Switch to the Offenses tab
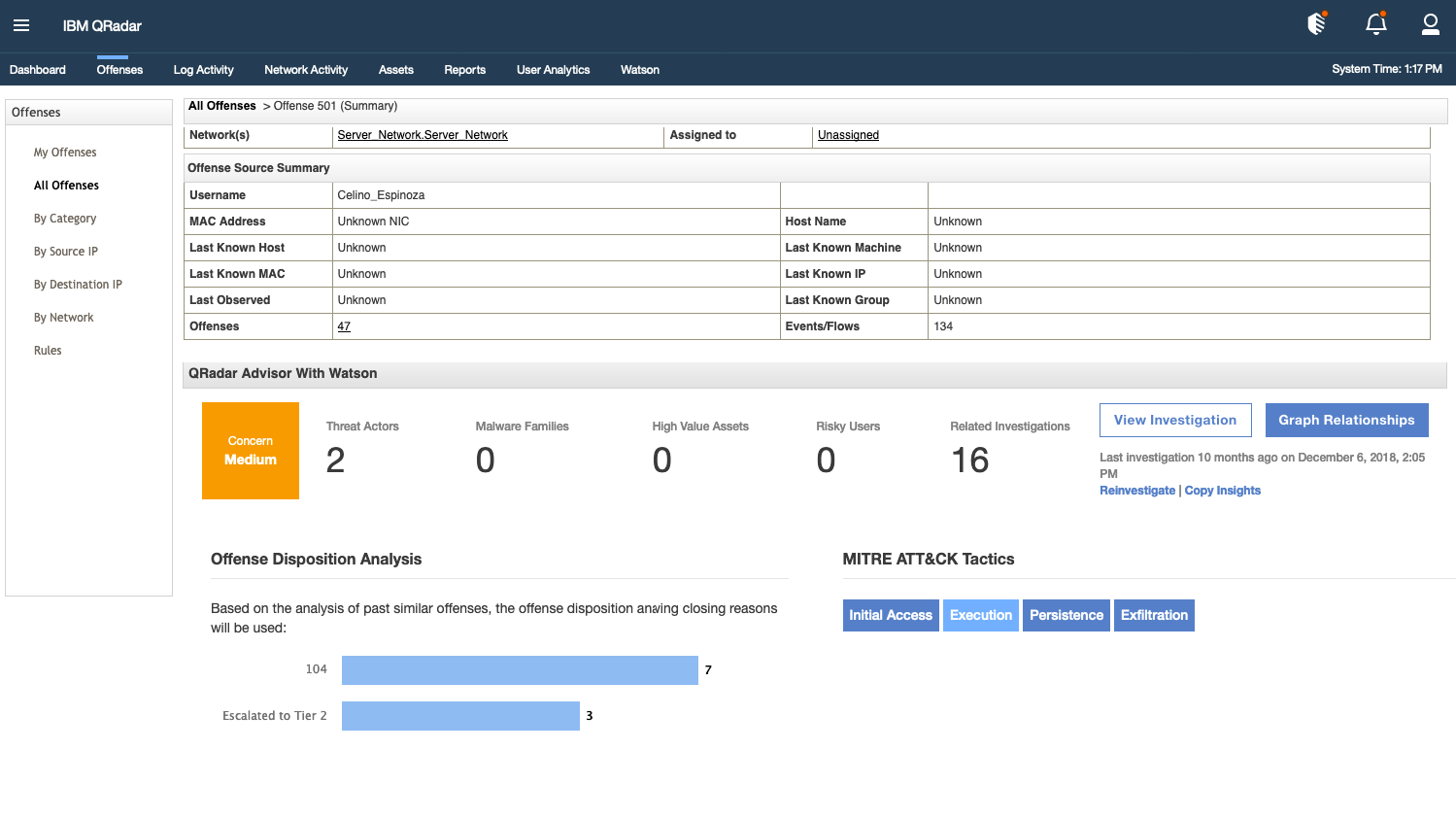This screenshot has width=1456, height=819. (x=119, y=70)
